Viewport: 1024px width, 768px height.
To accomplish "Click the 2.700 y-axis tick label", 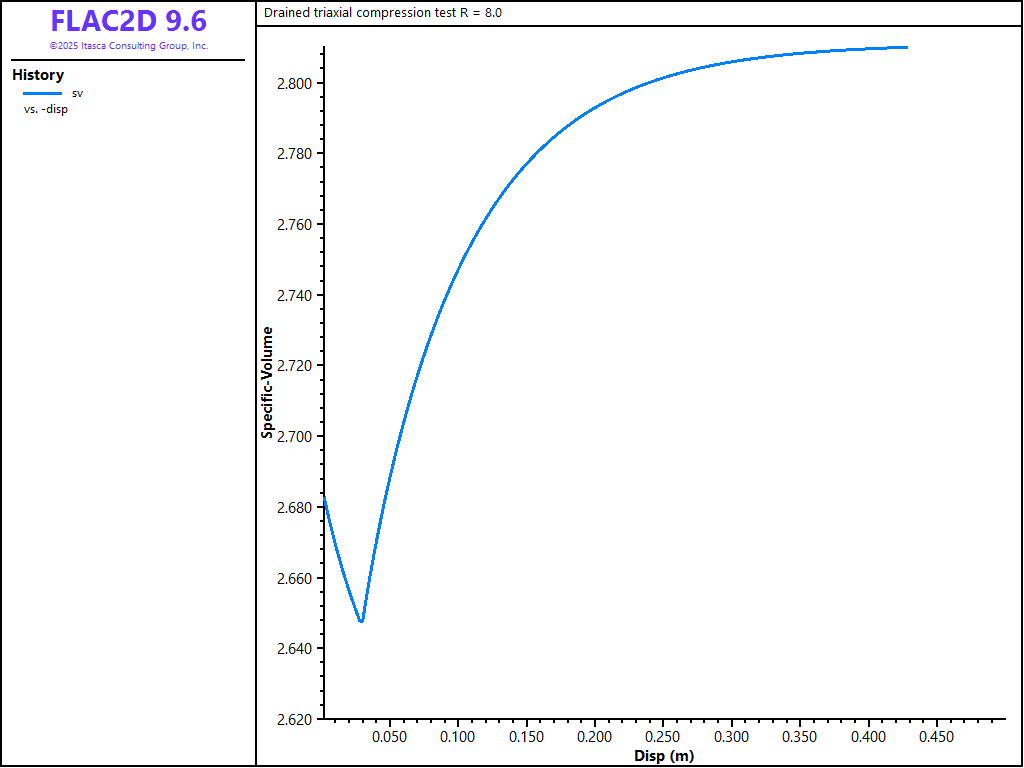I will click(x=294, y=437).
